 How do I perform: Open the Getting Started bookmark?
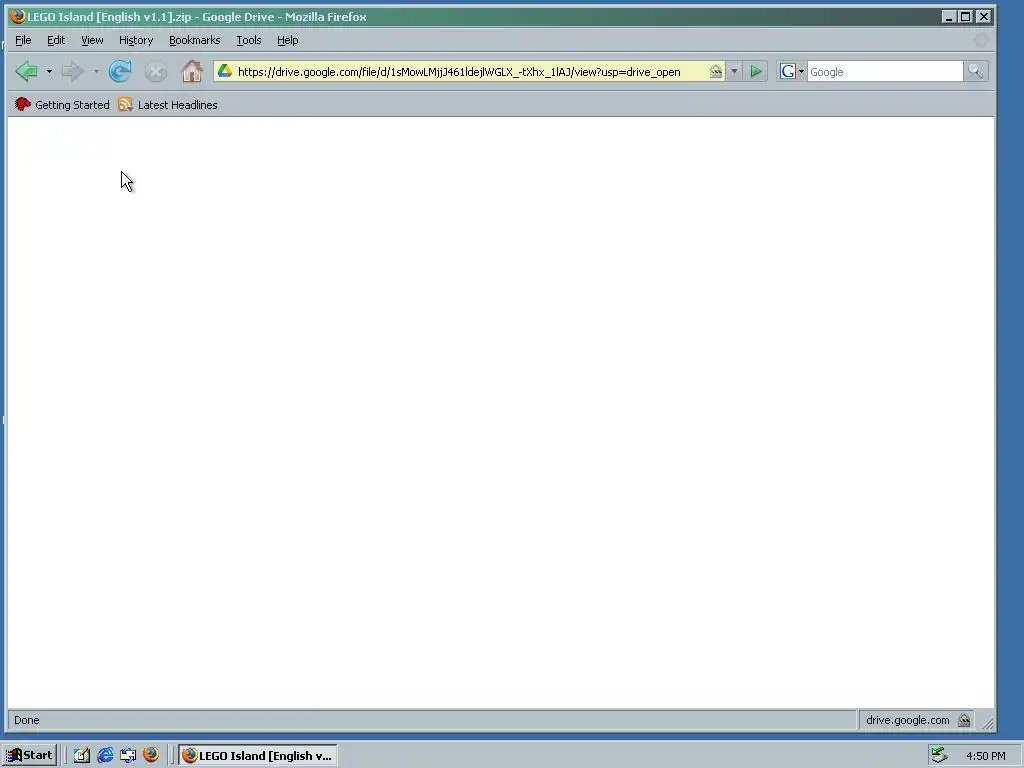[62, 104]
